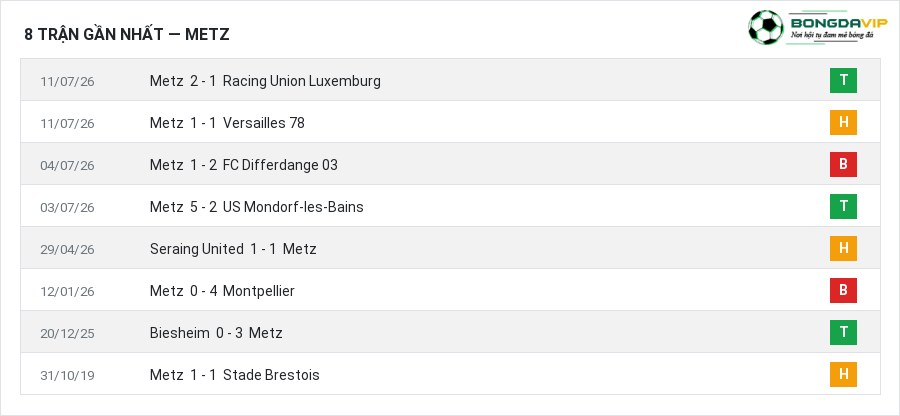This screenshot has width=900, height=416.
Task: Click the BongdaVIP soccer ball logo
Action: [x=766, y=28]
